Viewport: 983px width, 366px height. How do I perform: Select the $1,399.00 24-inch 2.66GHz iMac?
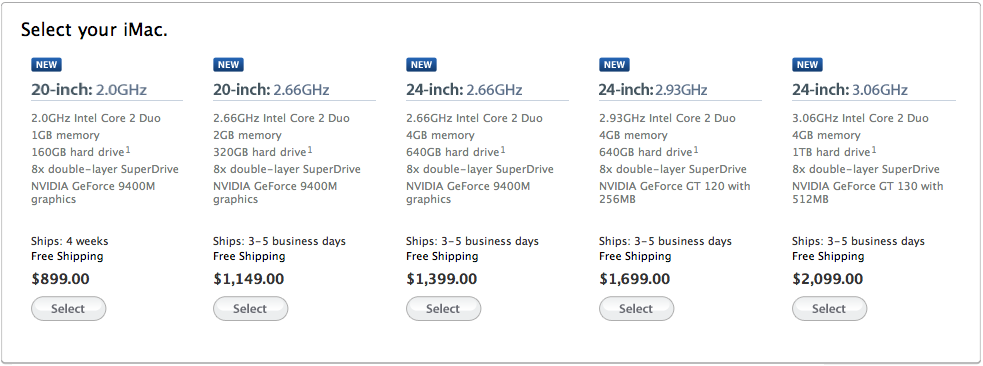(443, 308)
